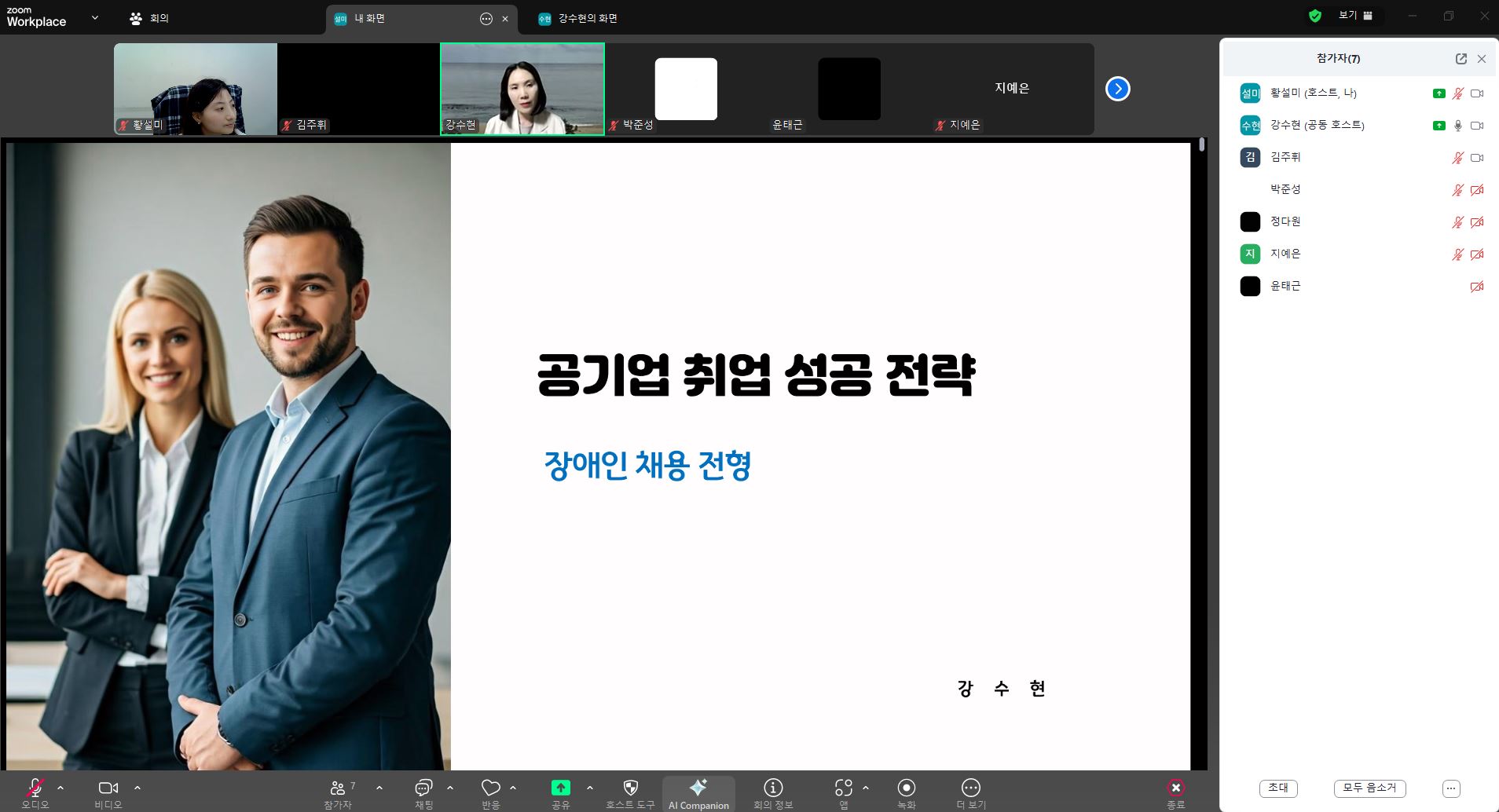The height and width of the screenshot is (812, 1499).
Task: Expand audio options next to 오디오
Action: (61, 790)
